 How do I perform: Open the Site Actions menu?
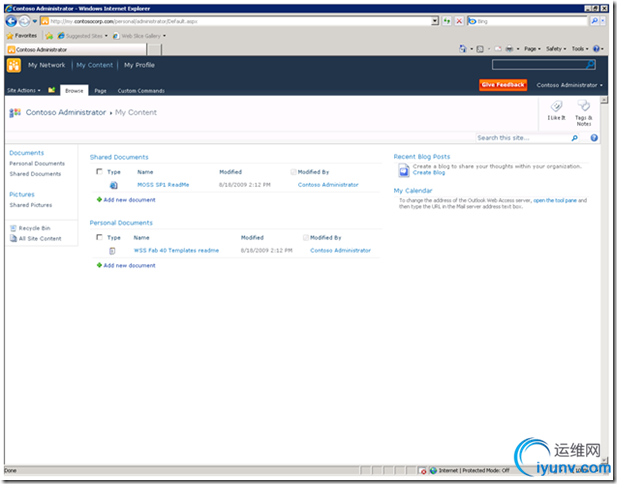(24, 91)
